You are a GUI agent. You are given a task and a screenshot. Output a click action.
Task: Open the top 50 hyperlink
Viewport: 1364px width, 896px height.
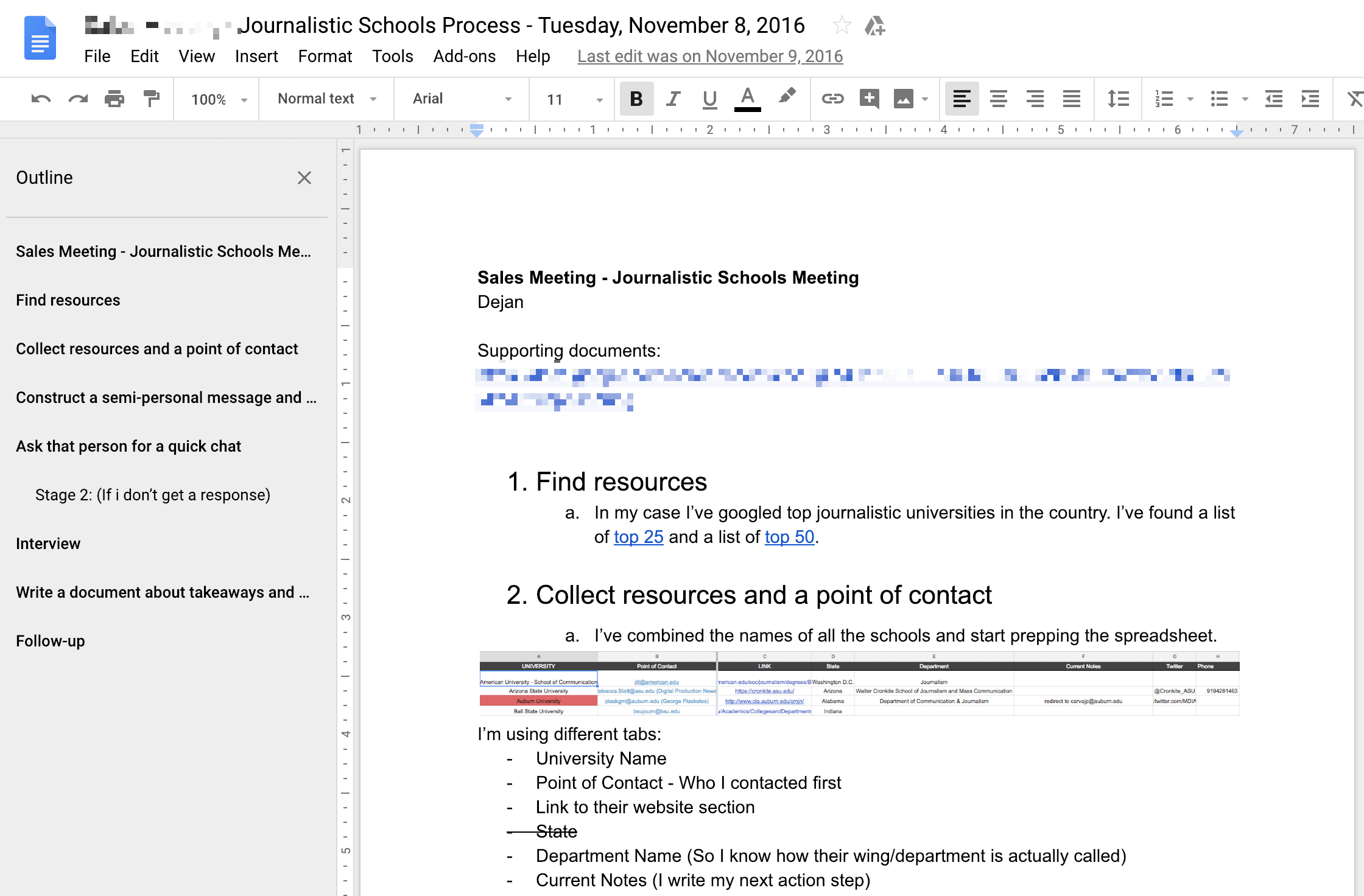(x=789, y=537)
